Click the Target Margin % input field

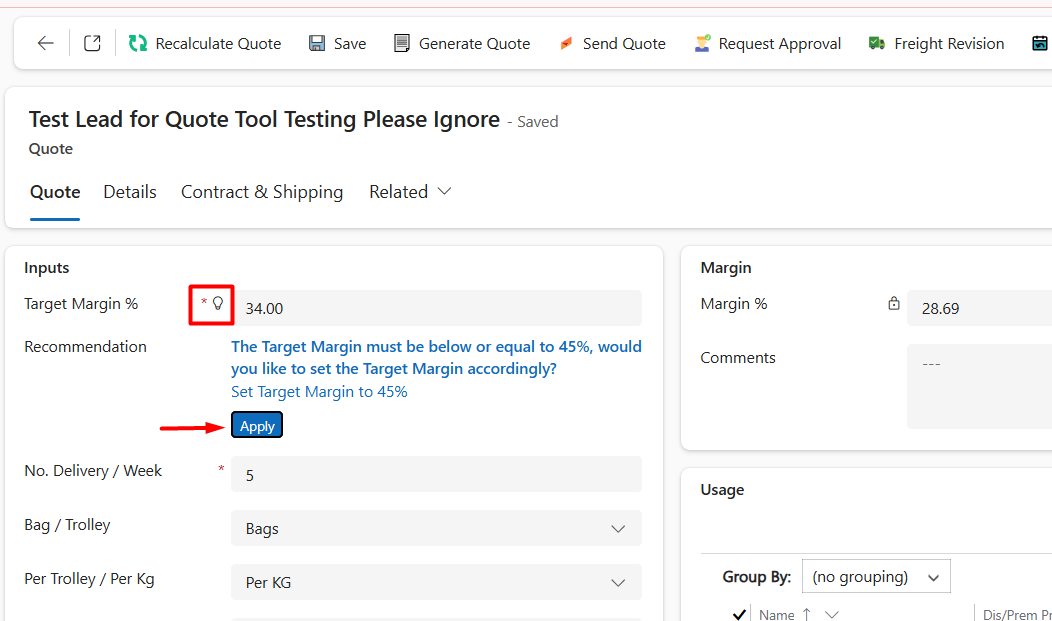click(x=436, y=308)
